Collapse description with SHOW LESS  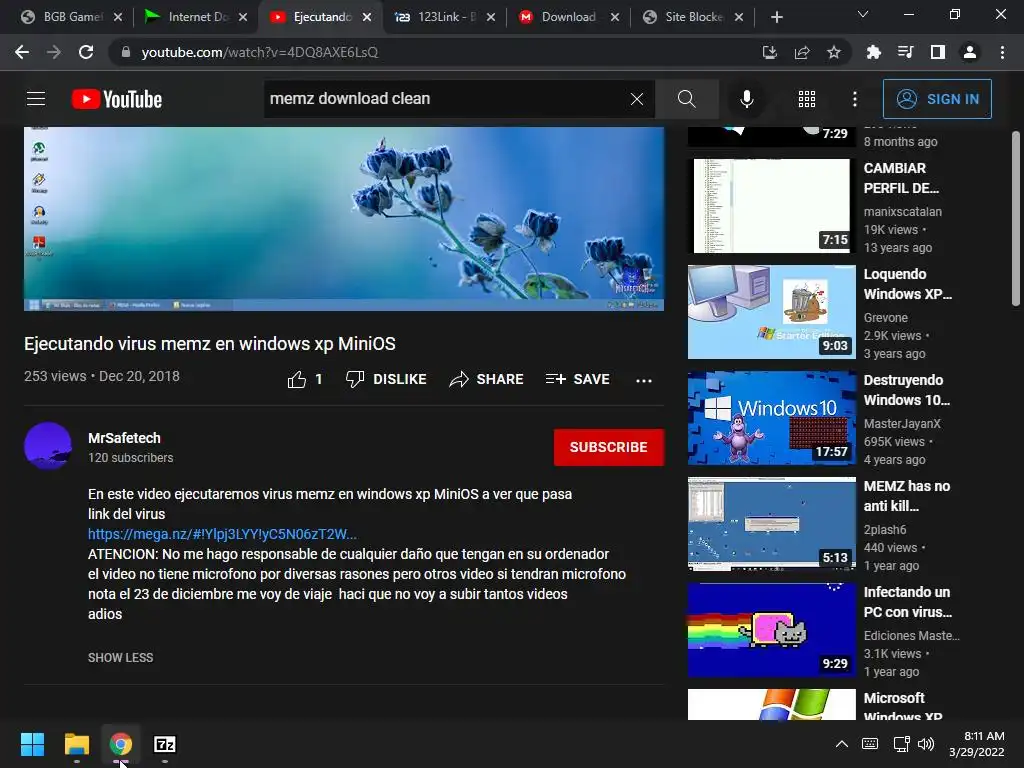tap(121, 658)
